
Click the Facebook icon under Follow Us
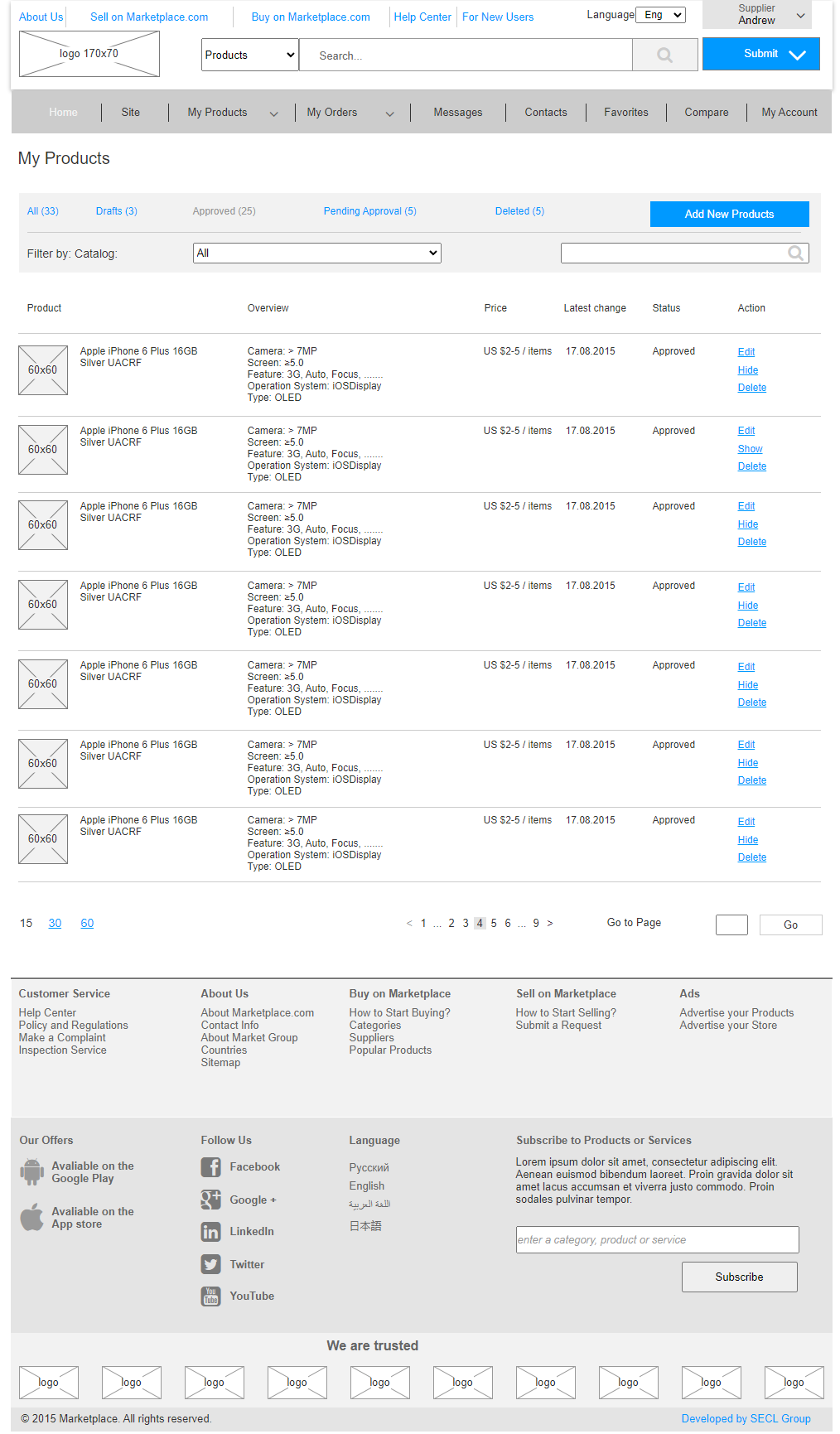(210, 1167)
